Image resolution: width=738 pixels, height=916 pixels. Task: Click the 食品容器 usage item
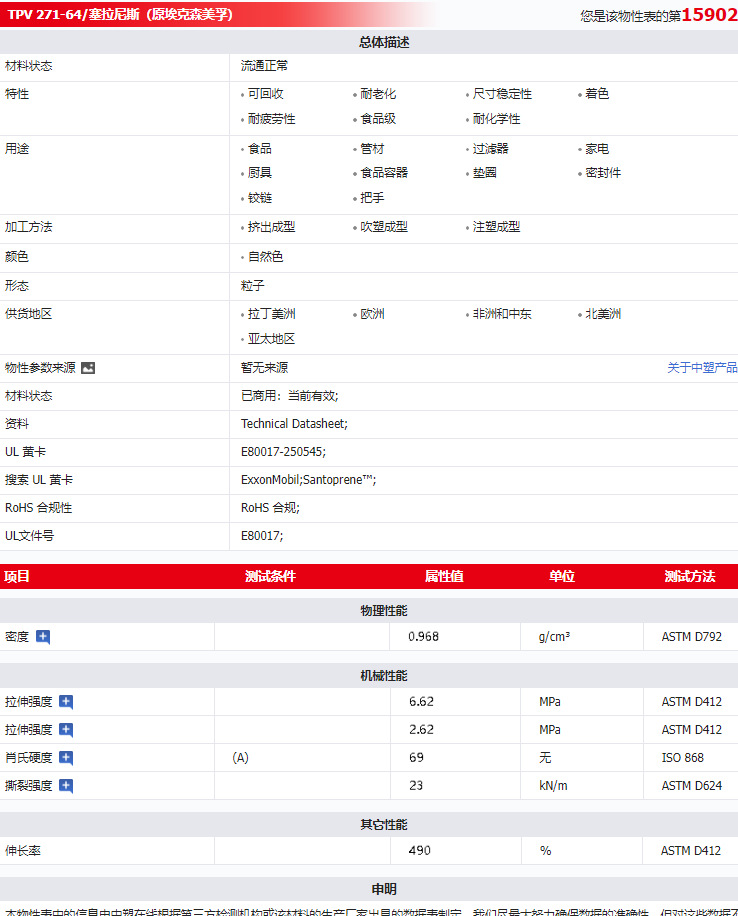(x=384, y=173)
